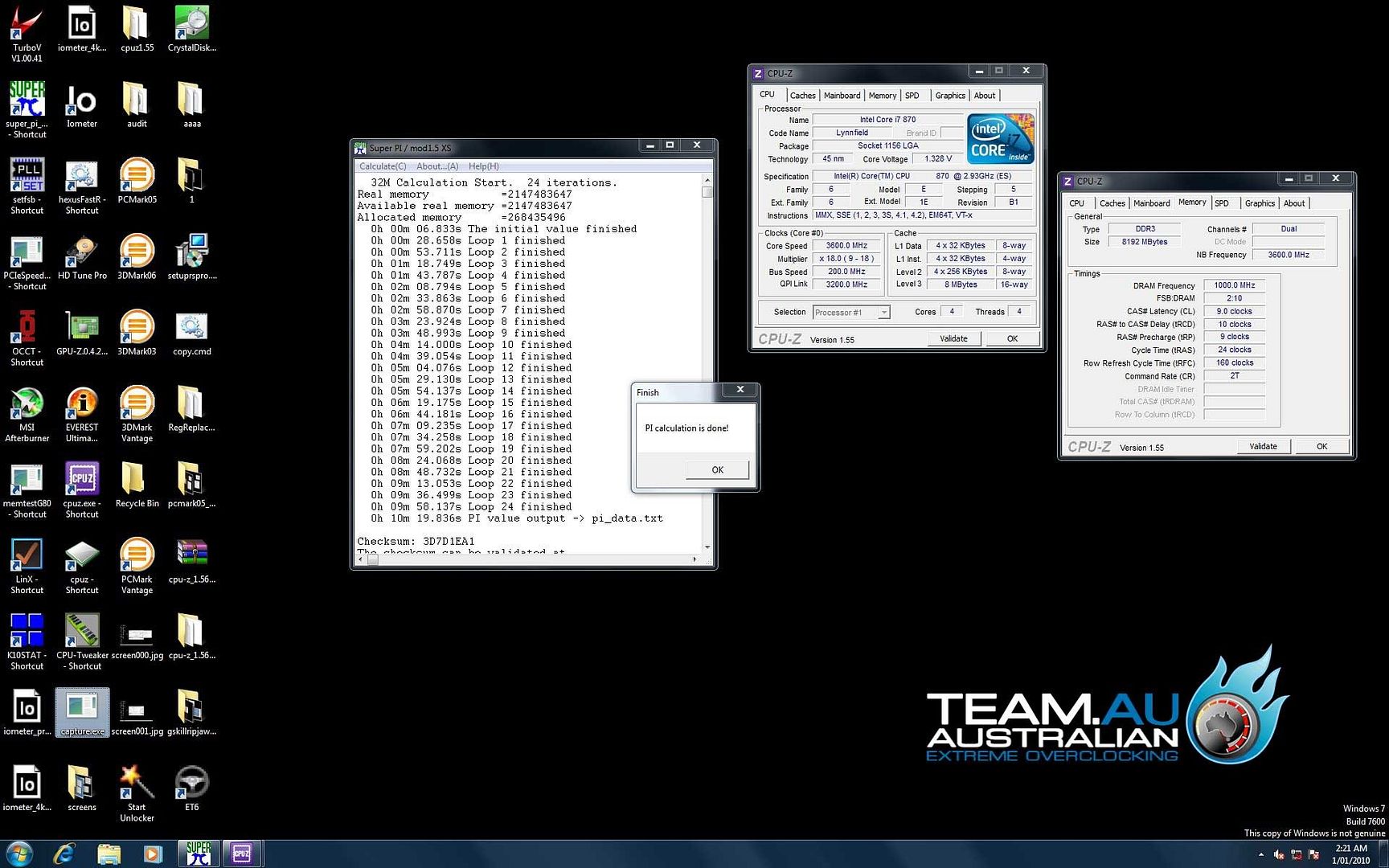Open About...(A) menu in Super PI
Viewport: 1389px width, 868px height.
tap(437, 166)
